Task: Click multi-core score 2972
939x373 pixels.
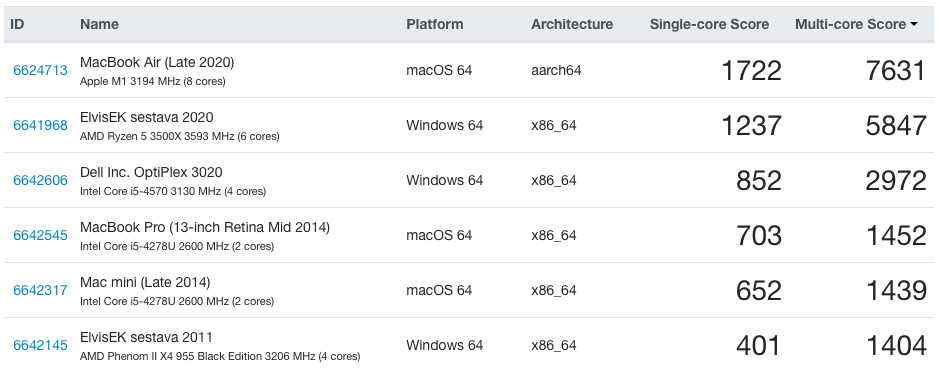Action: (x=896, y=181)
